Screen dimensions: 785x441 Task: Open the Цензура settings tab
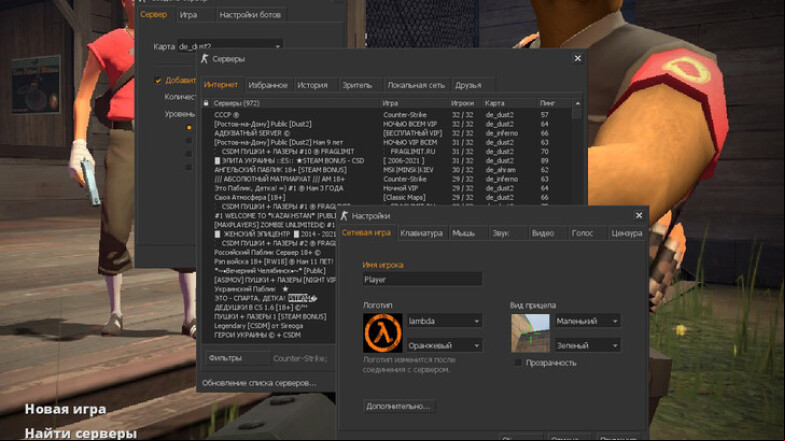[626, 233]
